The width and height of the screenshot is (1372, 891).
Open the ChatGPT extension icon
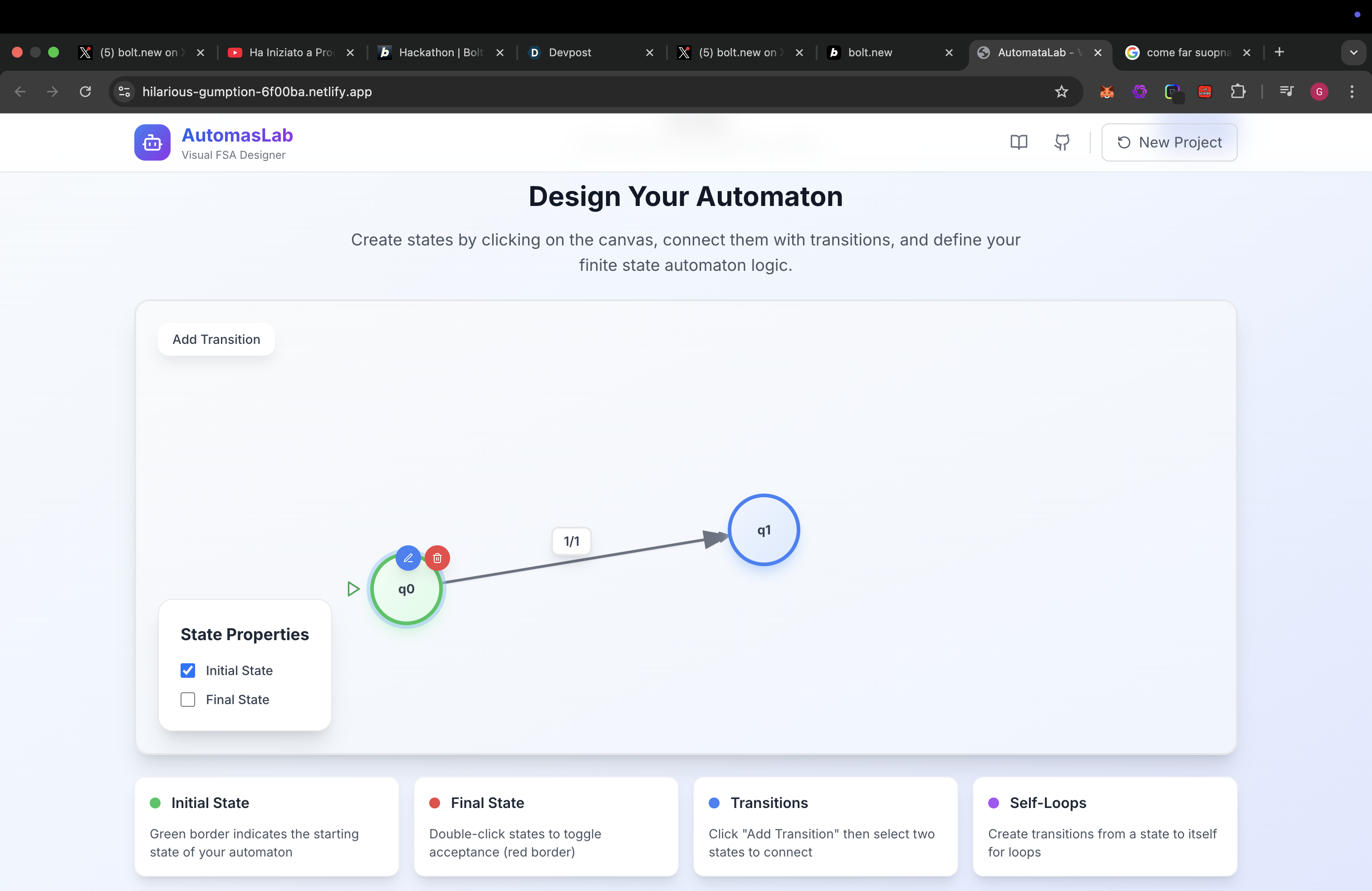1139,92
